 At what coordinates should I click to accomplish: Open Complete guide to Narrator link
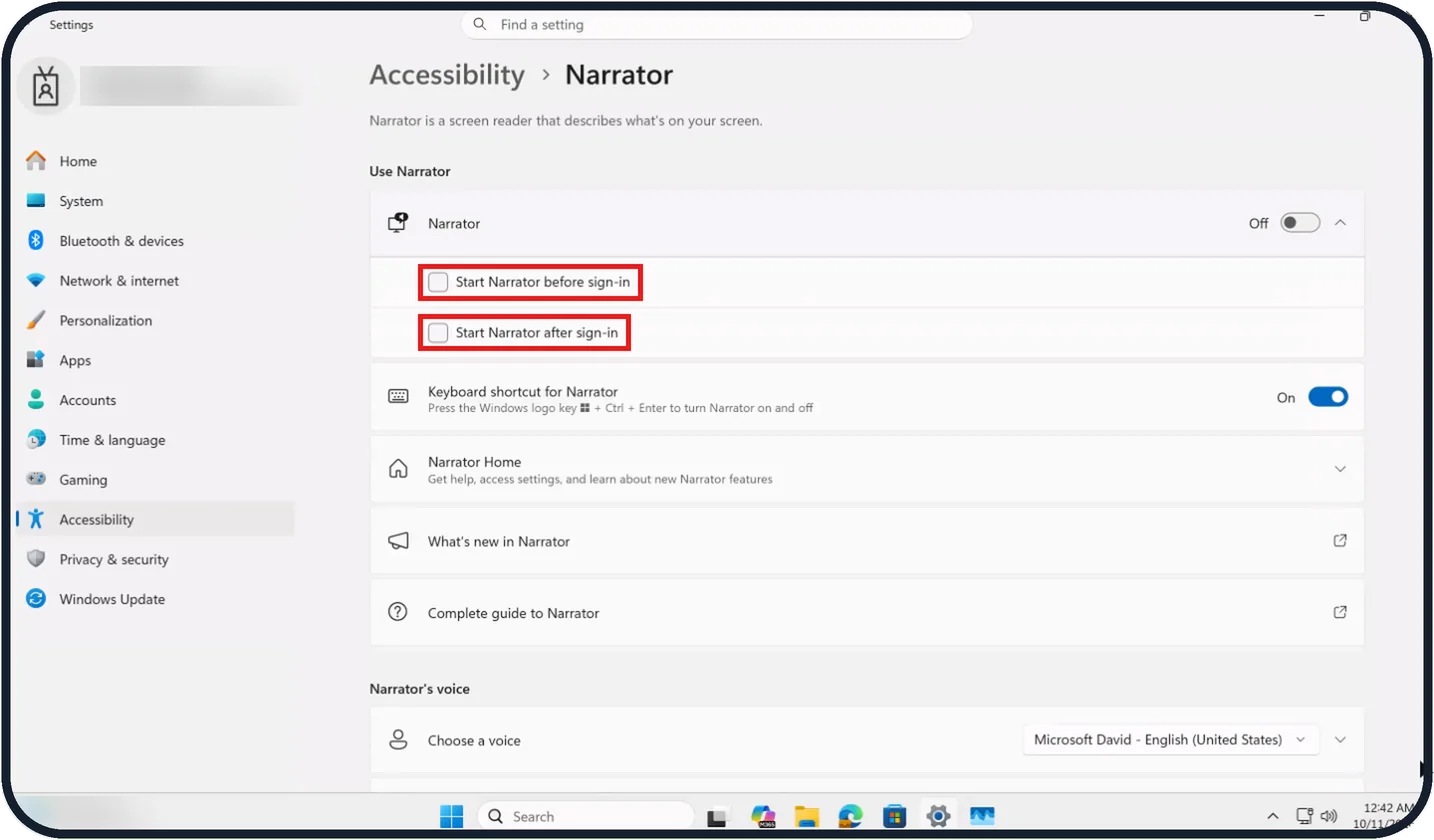[x=867, y=612]
